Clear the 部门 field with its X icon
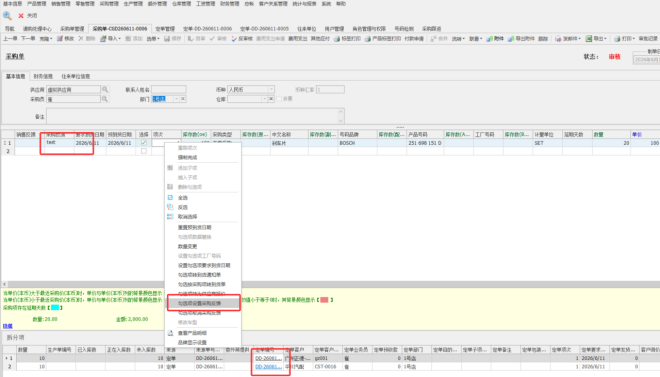The image size is (660, 377). (183, 99)
